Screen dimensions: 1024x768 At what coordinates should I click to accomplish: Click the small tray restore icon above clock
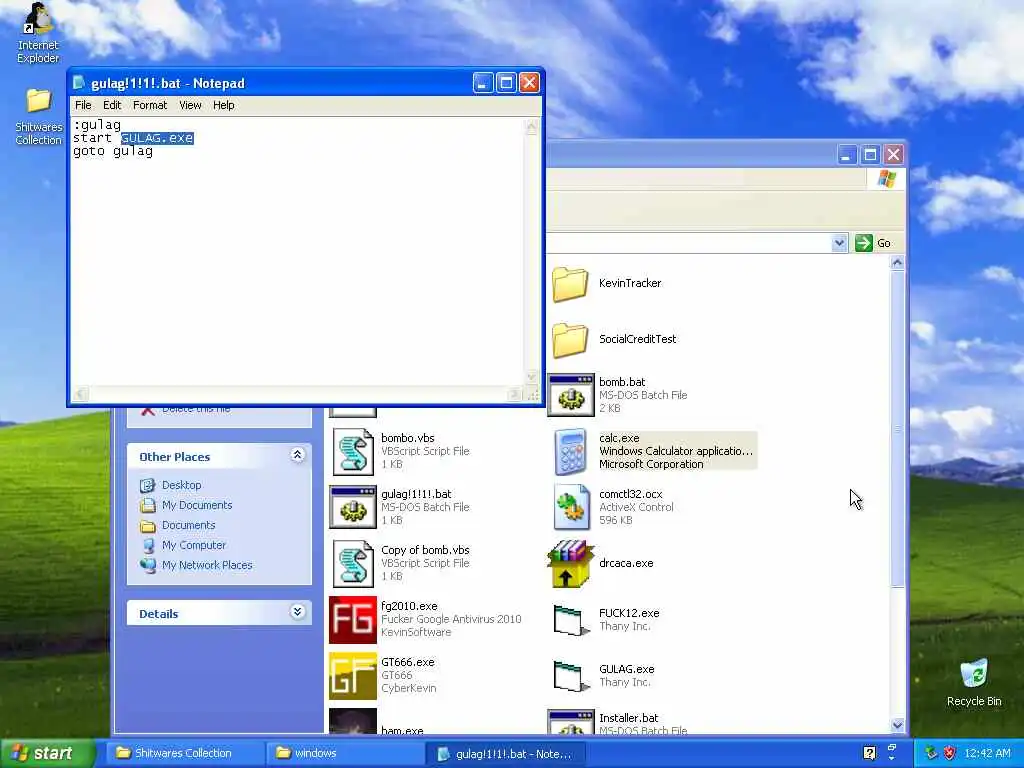point(892,748)
